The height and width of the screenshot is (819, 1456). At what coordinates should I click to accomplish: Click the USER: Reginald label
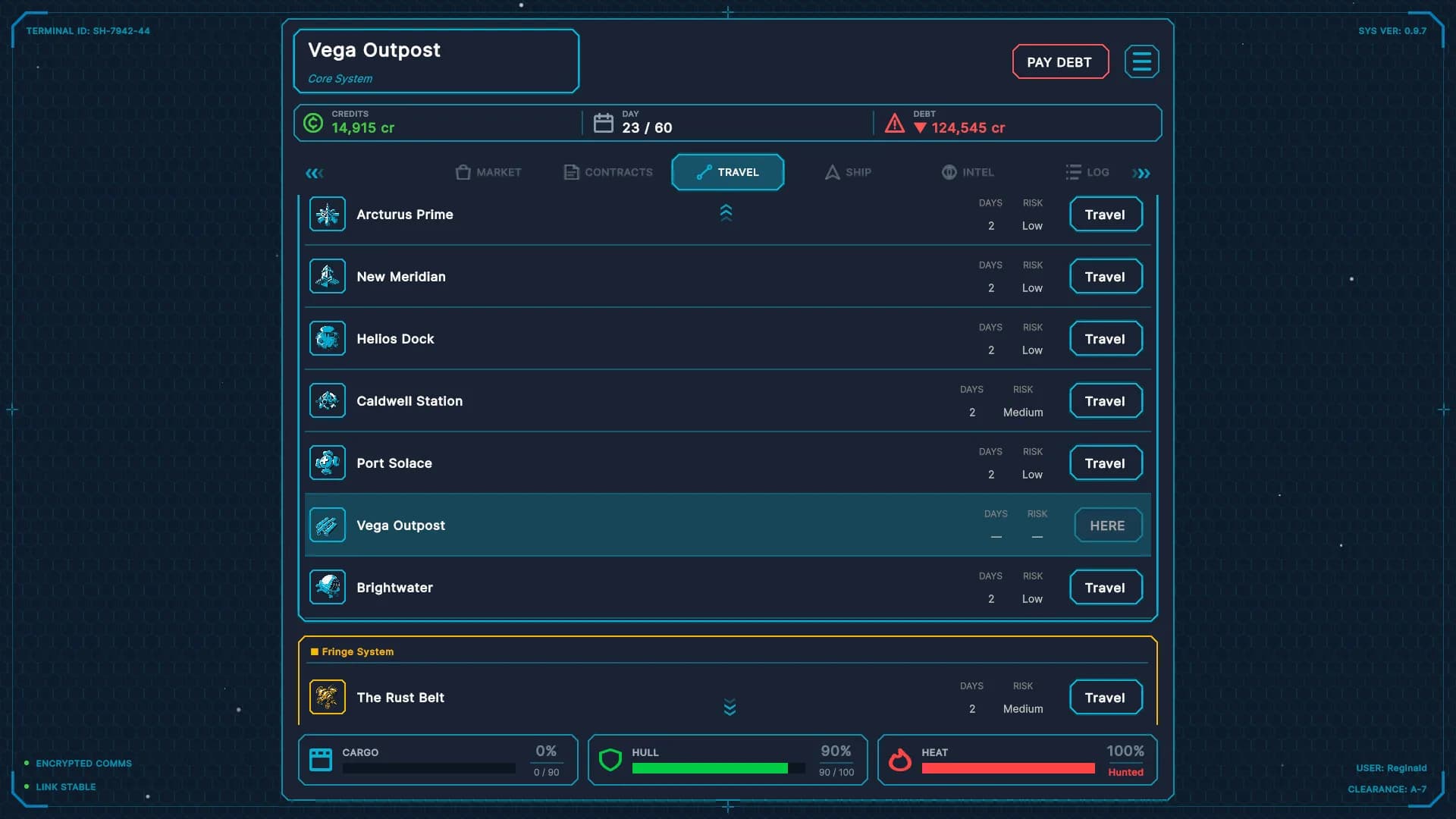1392,768
